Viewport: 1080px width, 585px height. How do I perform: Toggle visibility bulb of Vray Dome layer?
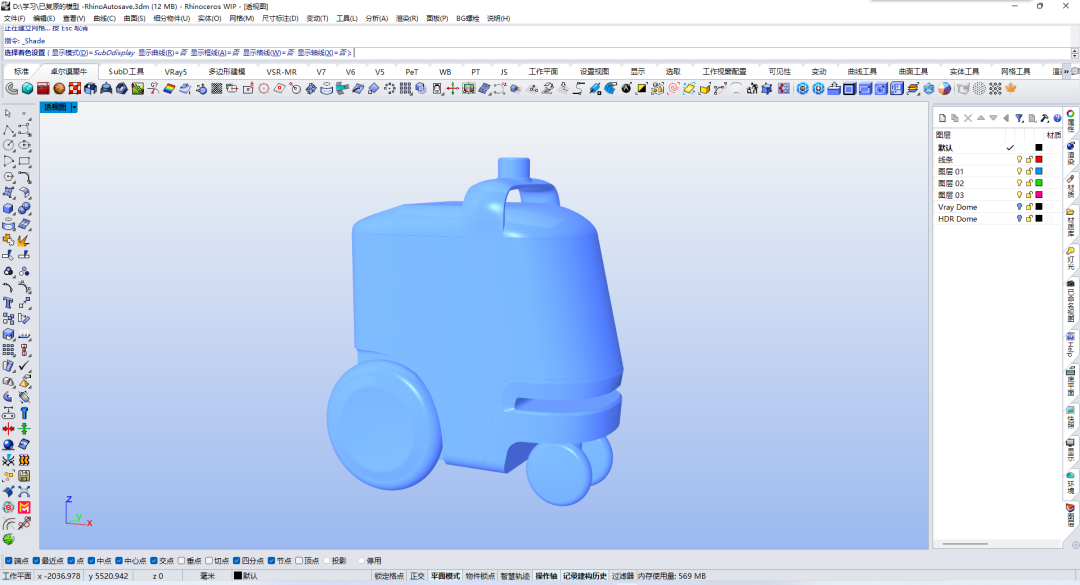point(1019,207)
